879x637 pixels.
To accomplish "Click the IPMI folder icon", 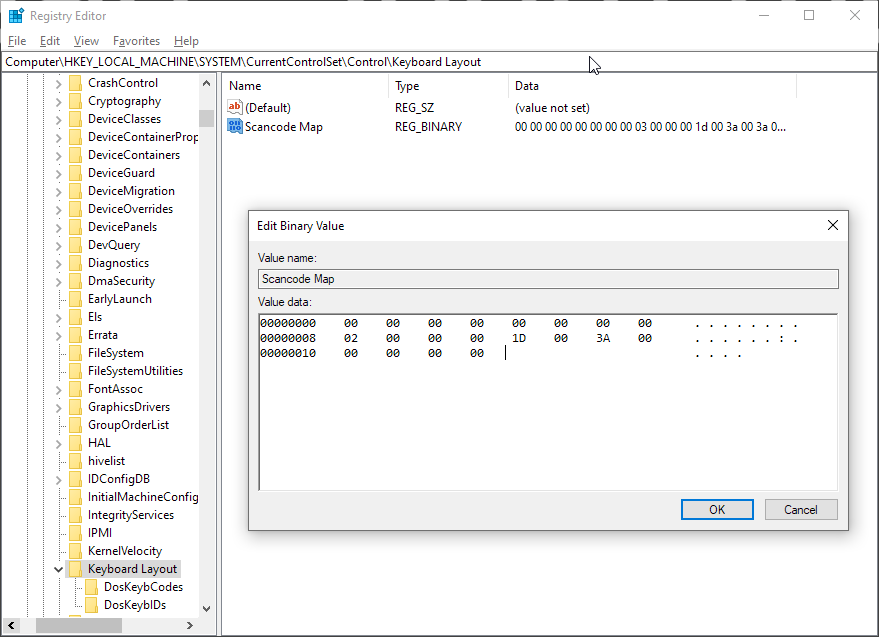I will click(75, 533).
